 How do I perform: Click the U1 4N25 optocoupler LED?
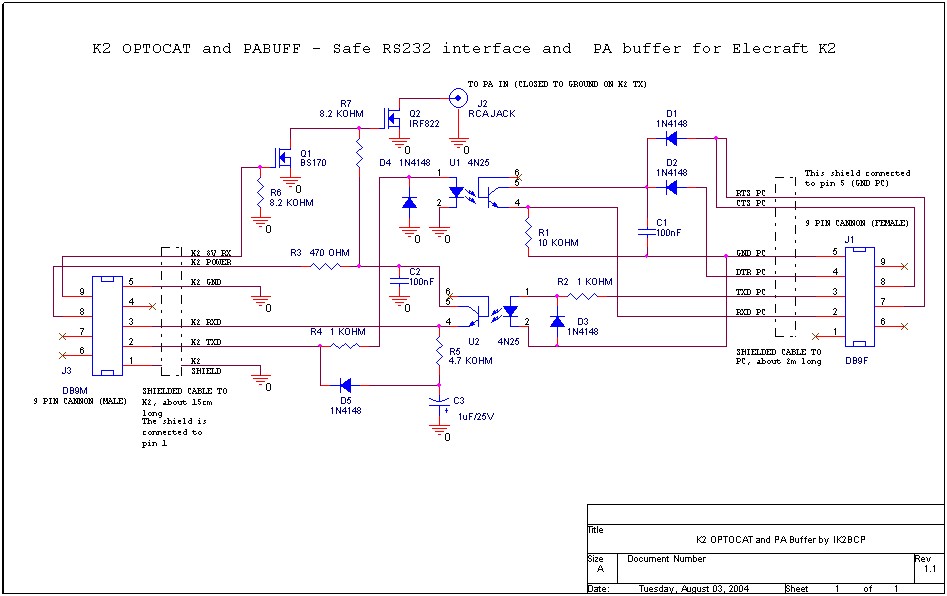[456, 191]
